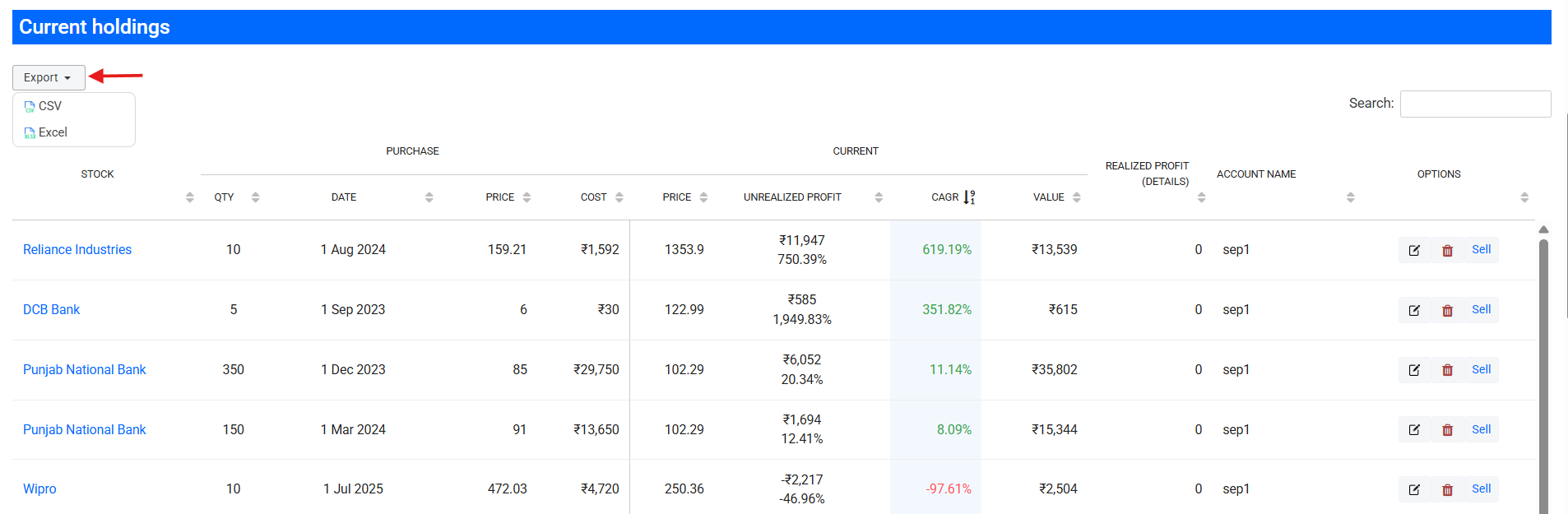This screenshot has height=514, width=1568.
Task: Choose Excel export option
Action: [46, 132]
